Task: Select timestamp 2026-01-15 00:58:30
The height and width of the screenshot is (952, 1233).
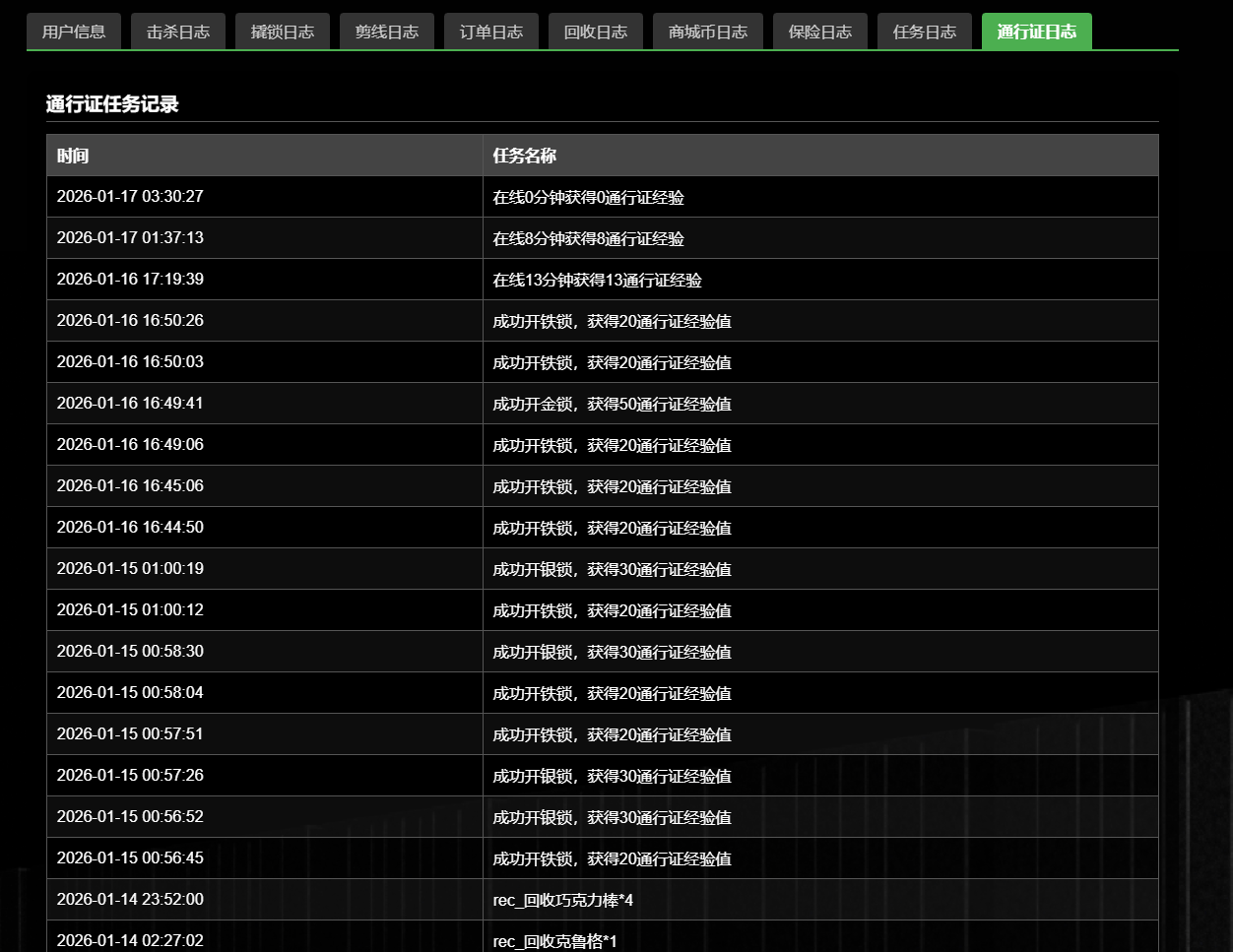Action: click(x=130, y=651)
